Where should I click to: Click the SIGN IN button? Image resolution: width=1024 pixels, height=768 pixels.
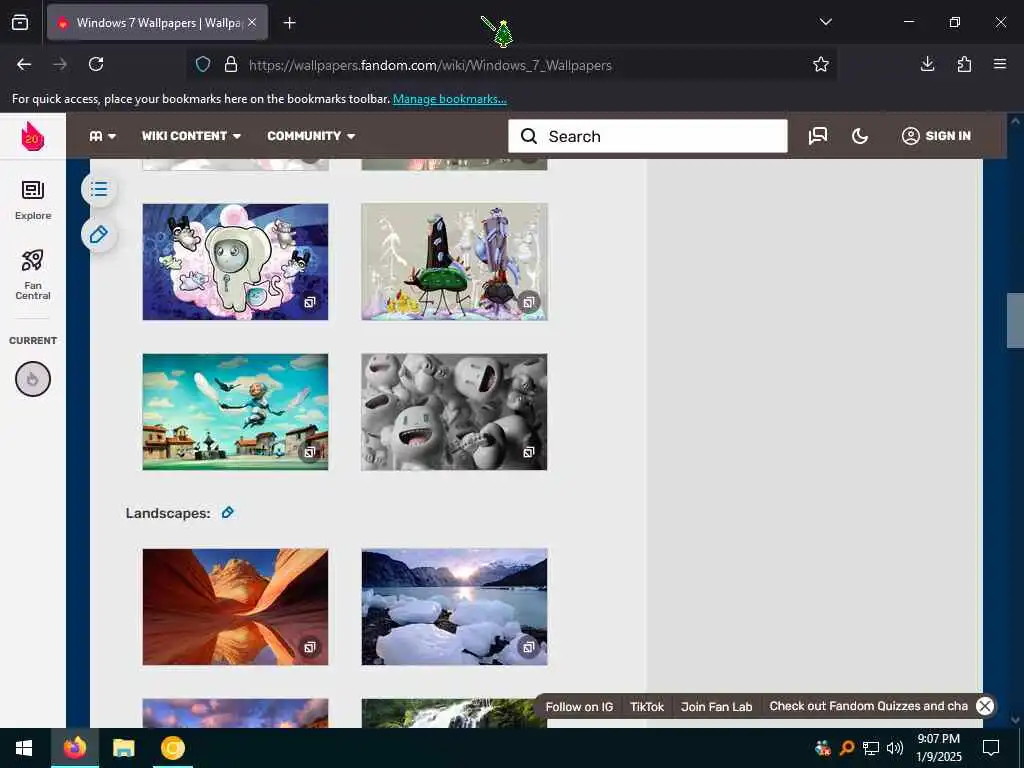[x=936, y=136]
